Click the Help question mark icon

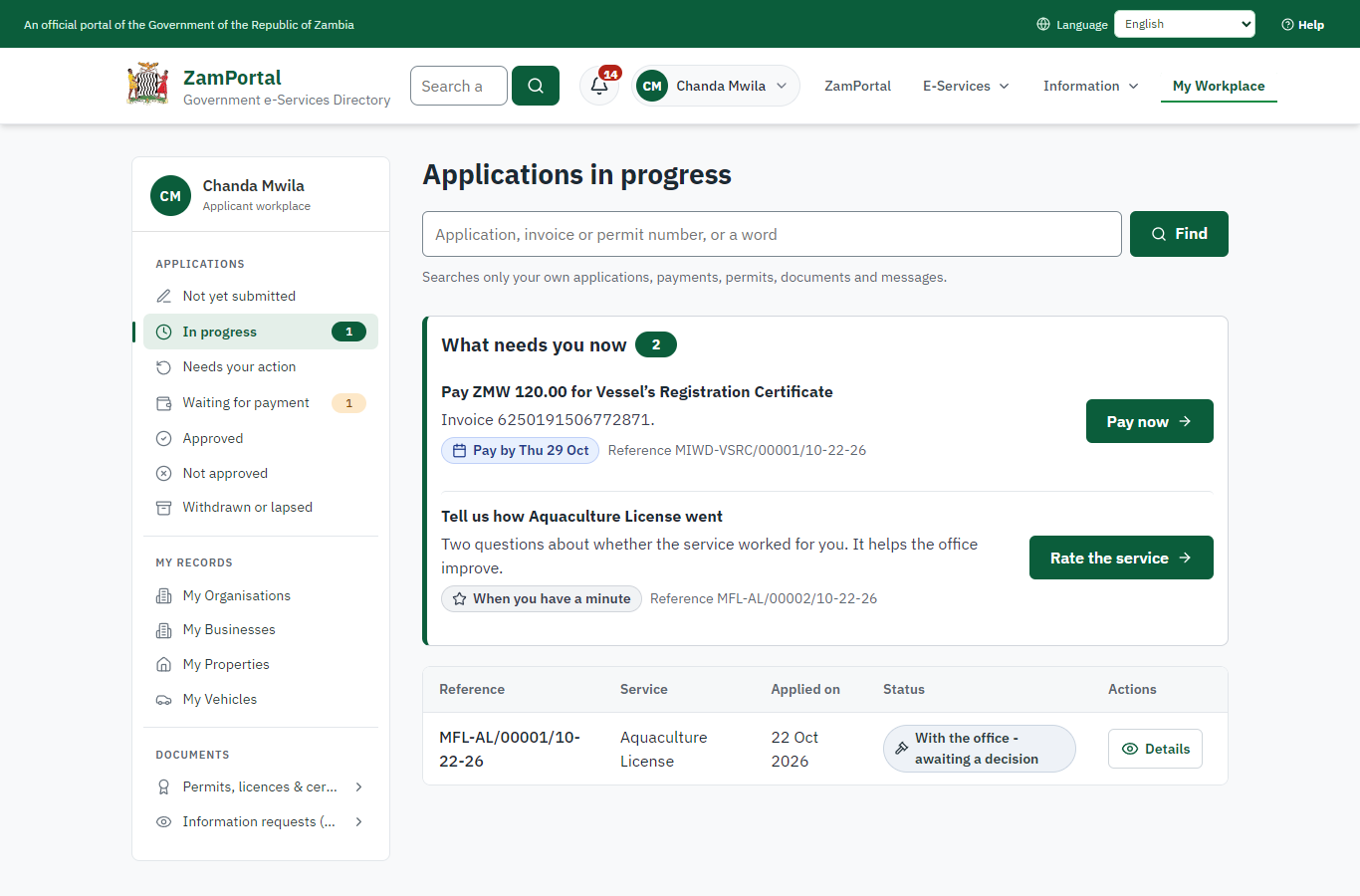coord(1287,24)
